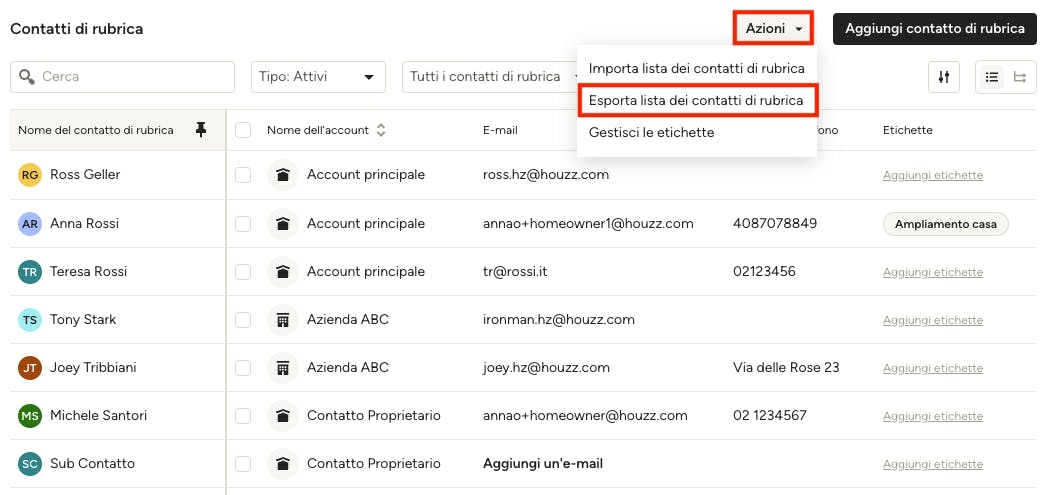
Task: Click the Via delle Rose 23 cell
Action: [x=786, y=368]
